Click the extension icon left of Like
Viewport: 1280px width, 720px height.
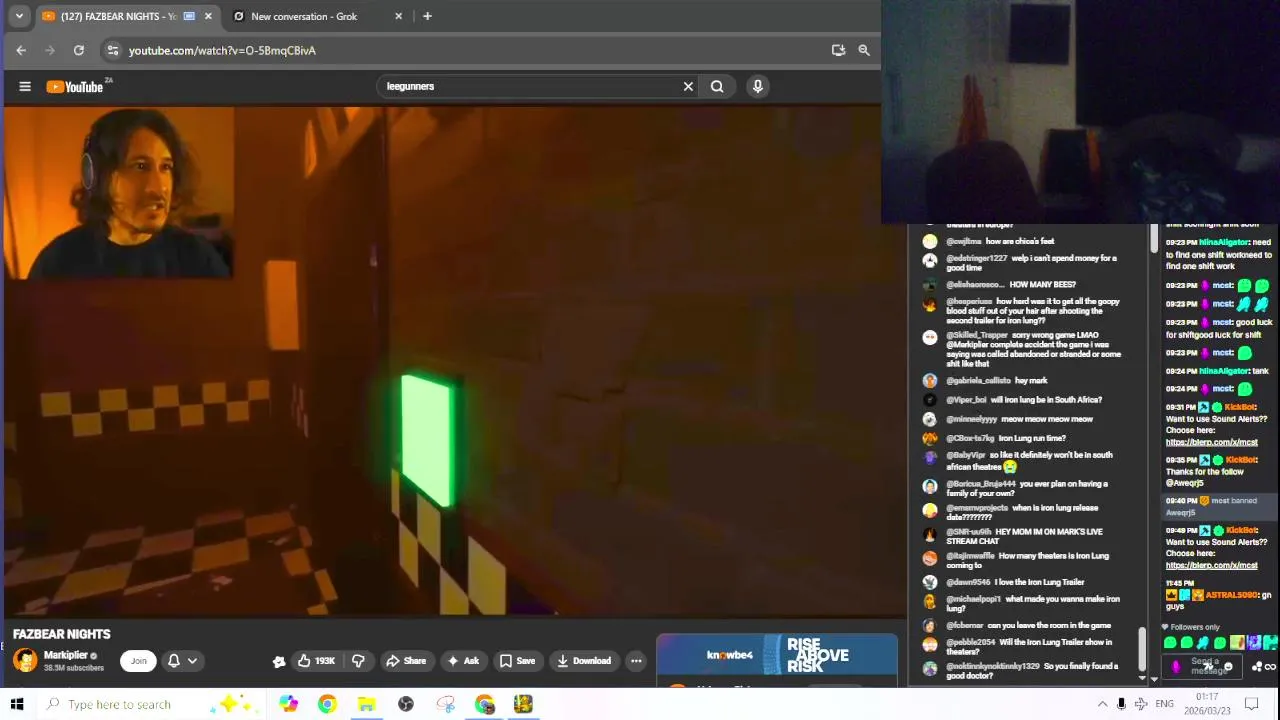point(279,661)
